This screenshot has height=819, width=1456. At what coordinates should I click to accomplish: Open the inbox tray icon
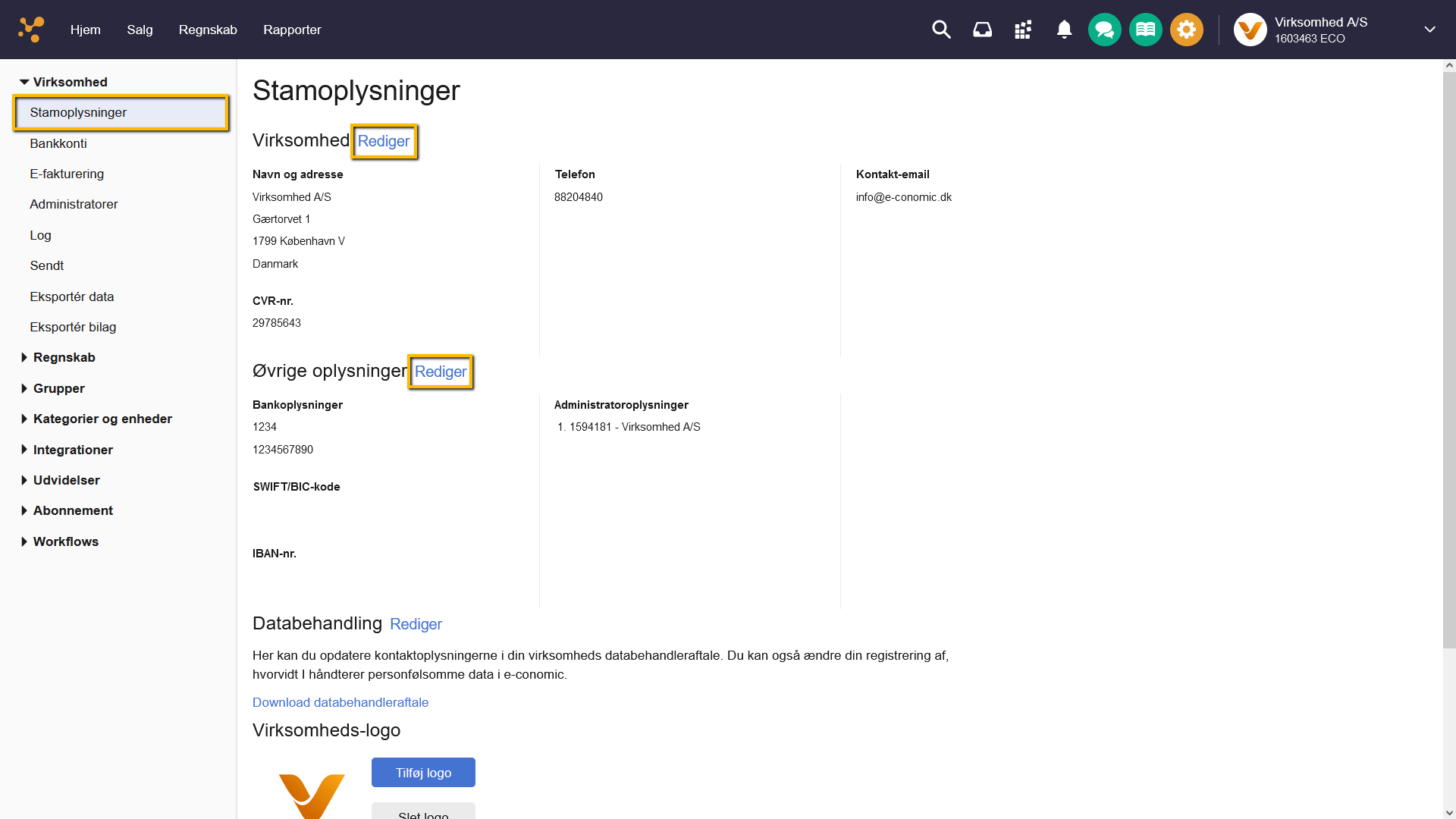pos(982,29)
